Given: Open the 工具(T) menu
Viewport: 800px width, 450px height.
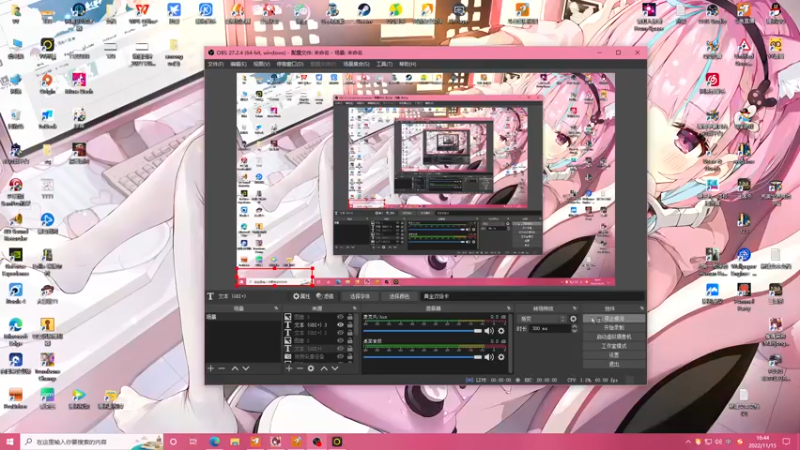Looking at the screenshot, I should pyautogui.click(x=384, y=64).
